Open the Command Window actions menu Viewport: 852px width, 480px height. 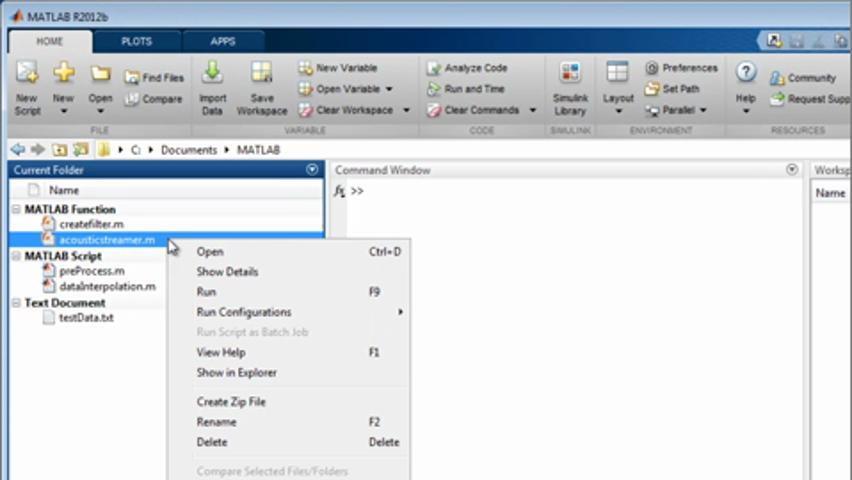(x=792, y=170)
